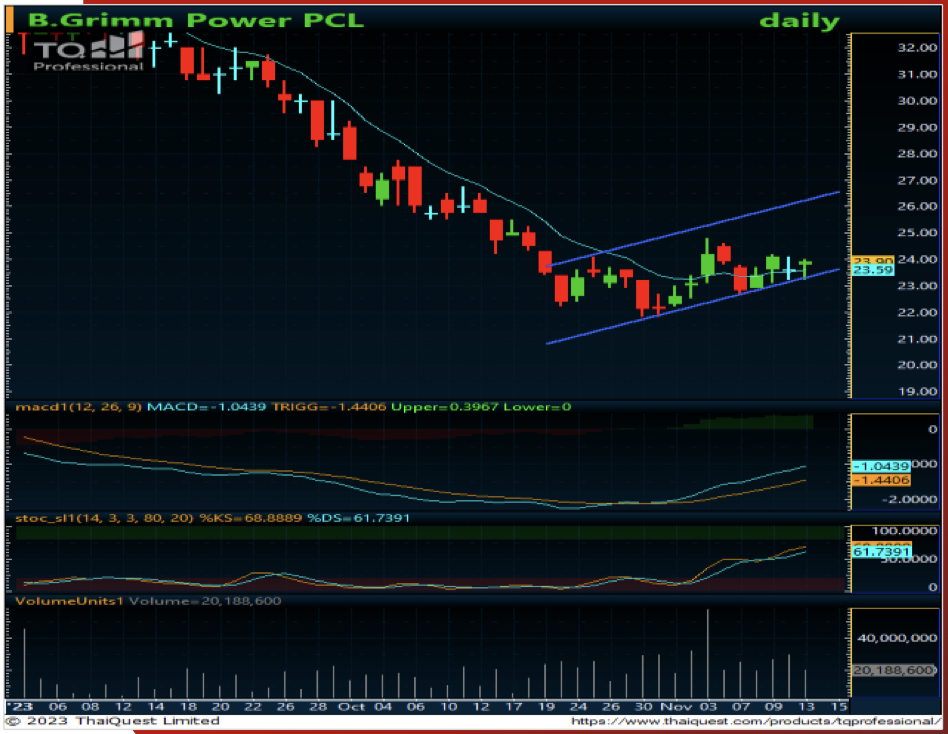Click date label 30 on the time axis
The width and height of the screenshot is (948, 734).
[x=643, y=707]
